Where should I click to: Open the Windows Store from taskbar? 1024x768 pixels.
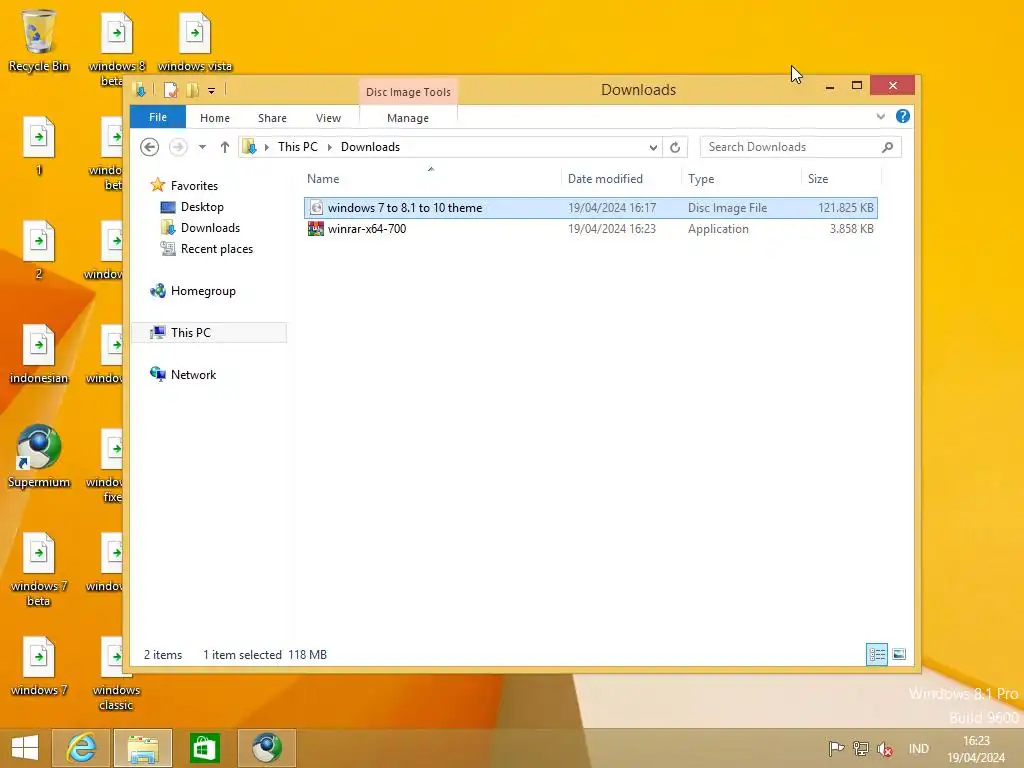pos(204,748)
